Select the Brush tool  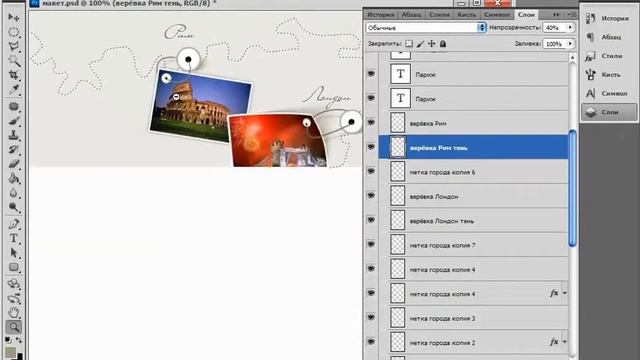click(14, 121)
